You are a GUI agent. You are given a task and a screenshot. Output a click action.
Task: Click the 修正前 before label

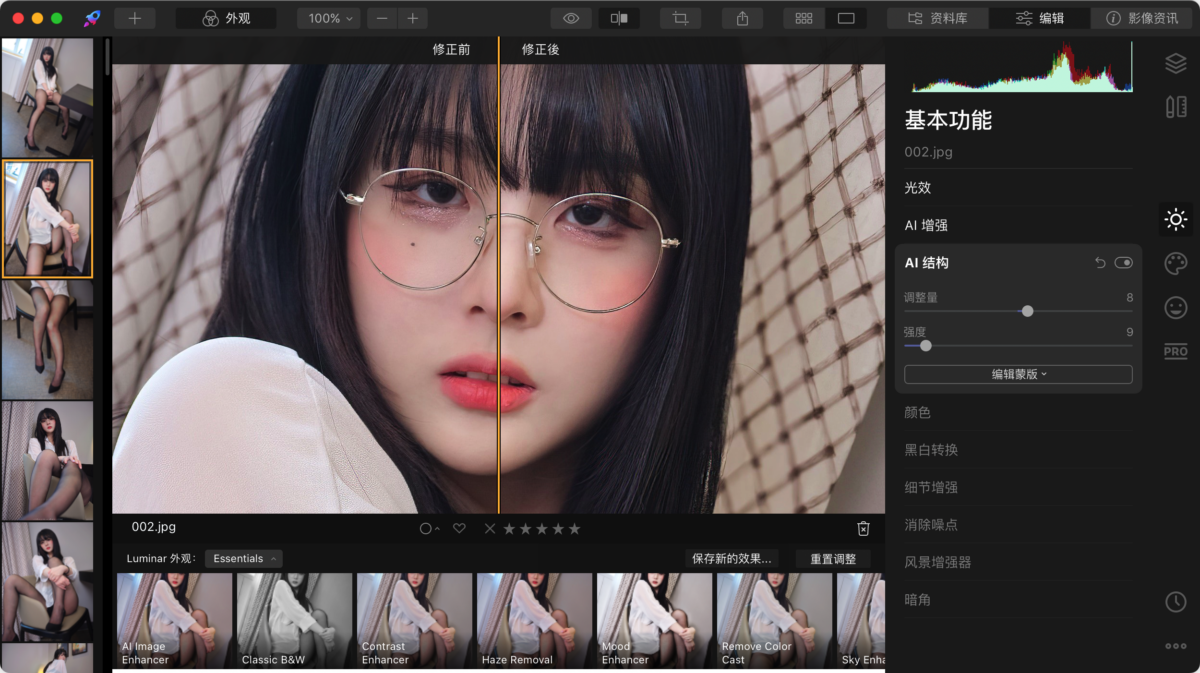[x=451, y=49]
